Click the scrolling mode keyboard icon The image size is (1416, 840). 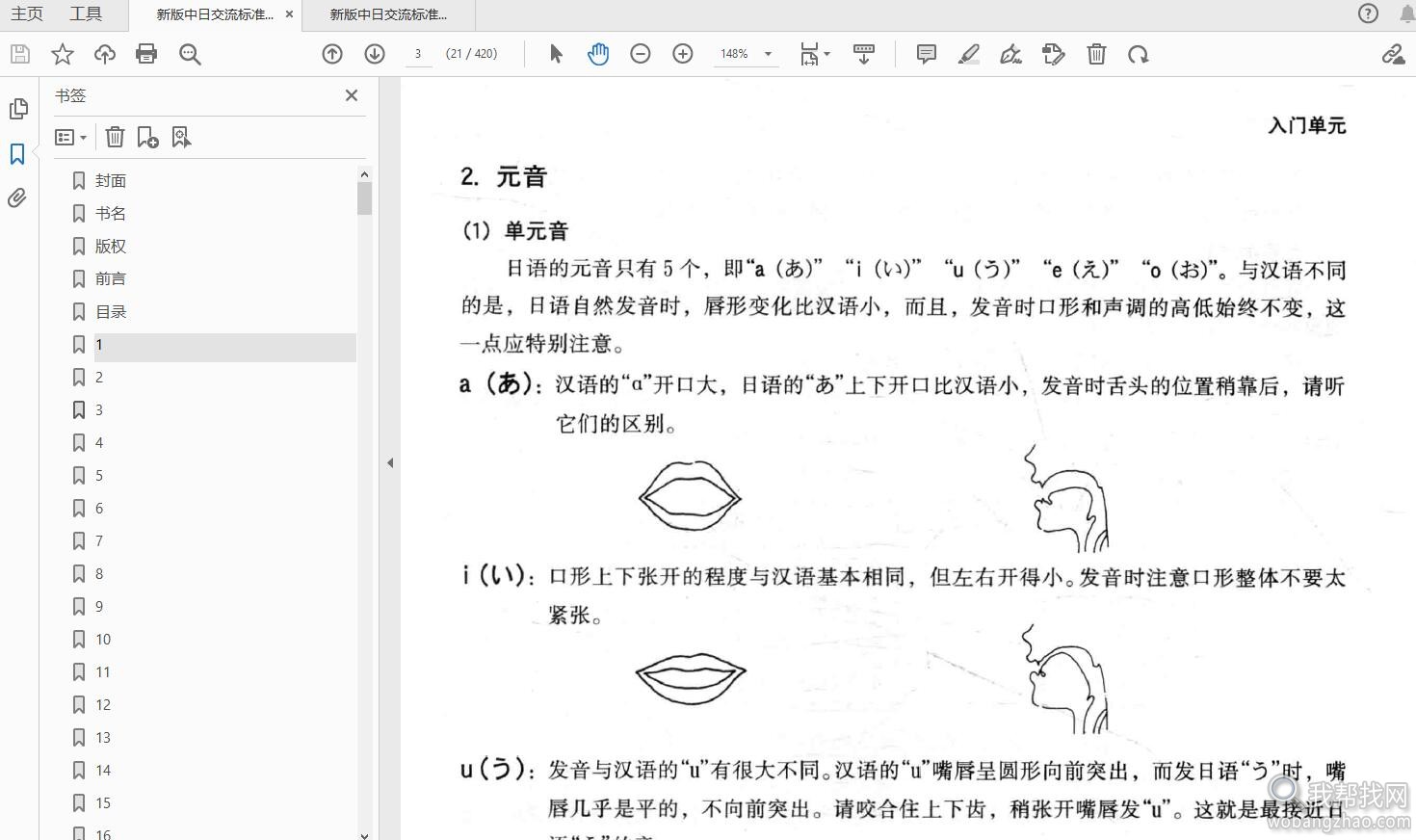pos(864,54)
